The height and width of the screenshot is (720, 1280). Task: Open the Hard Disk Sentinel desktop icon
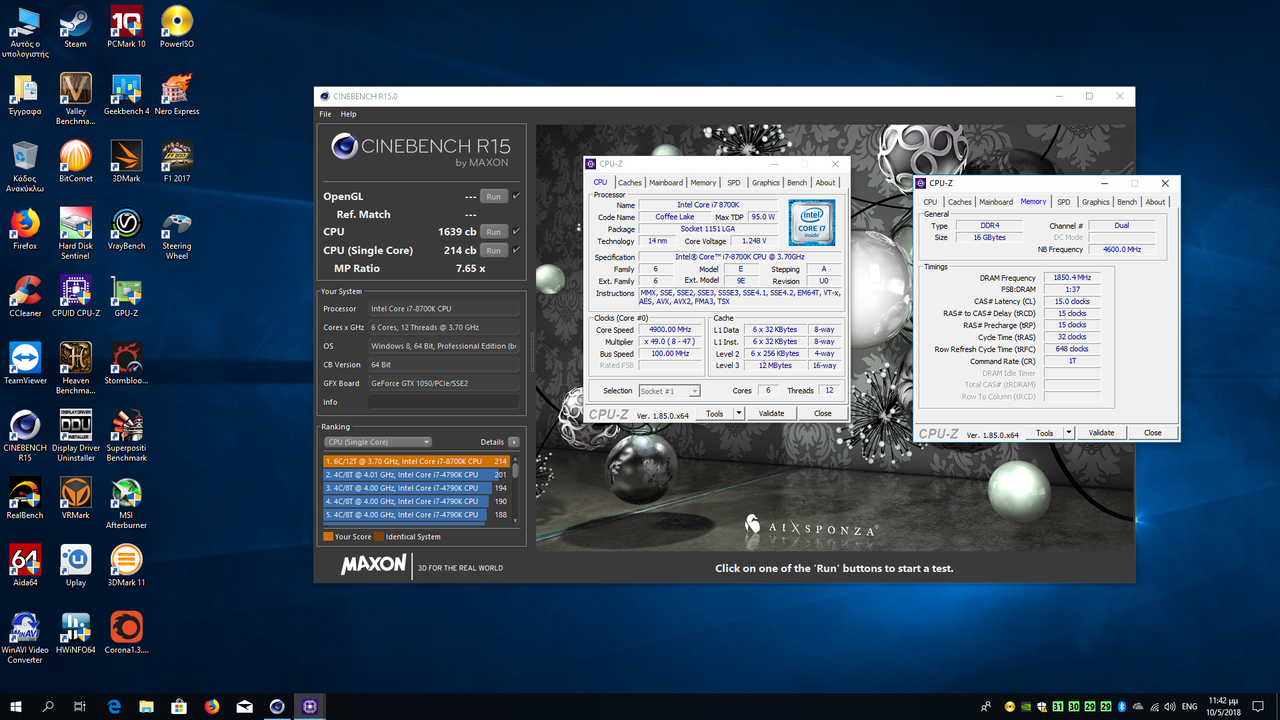click(x=75, y=234)
